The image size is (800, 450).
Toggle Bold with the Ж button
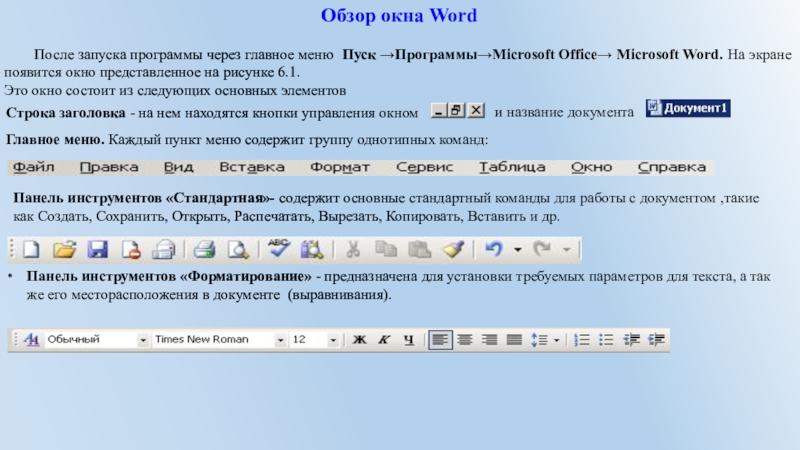360,340
